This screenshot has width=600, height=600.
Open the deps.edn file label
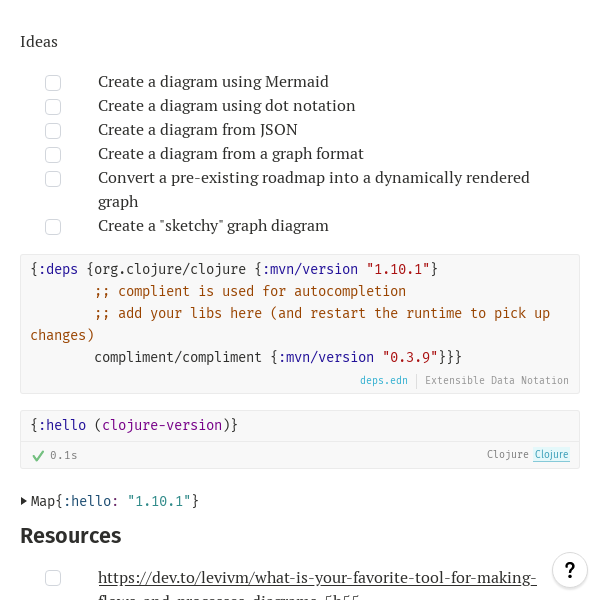coord(384,381)
